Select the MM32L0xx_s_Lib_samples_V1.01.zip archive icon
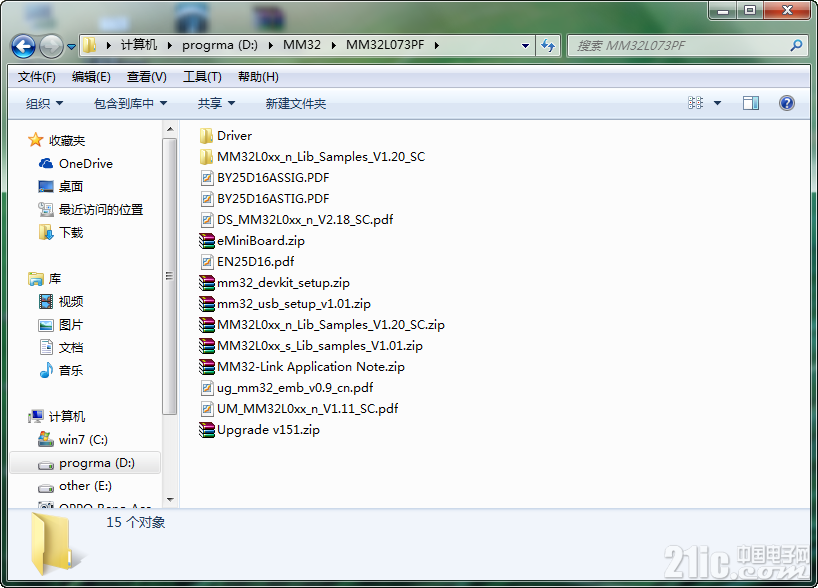The image size is (818, 588). coord(207,346)
